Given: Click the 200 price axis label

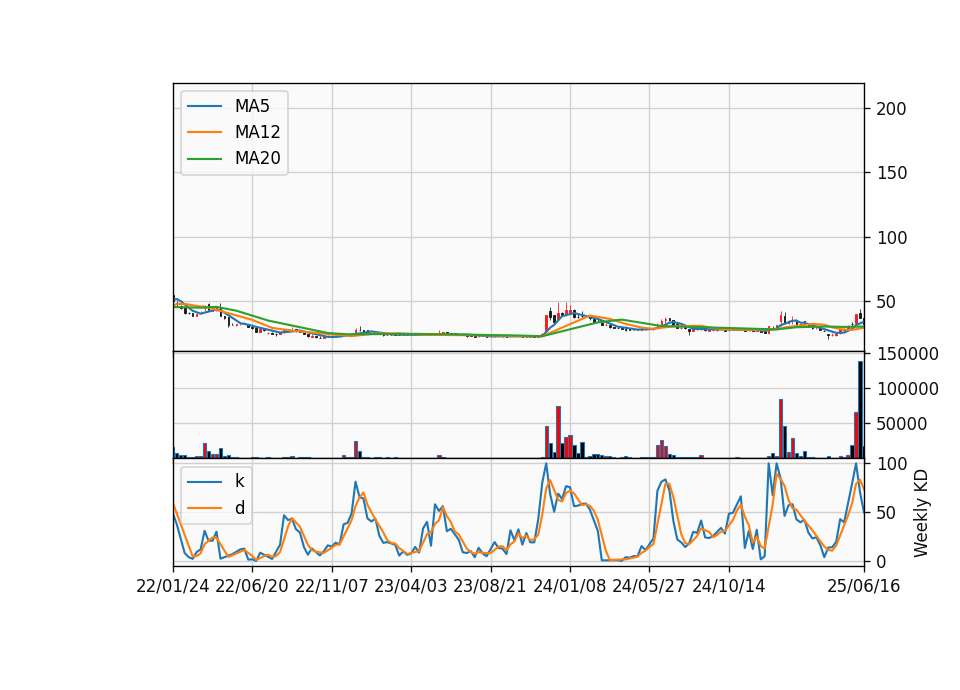Looking at the screenshot, I should (891, 109).
